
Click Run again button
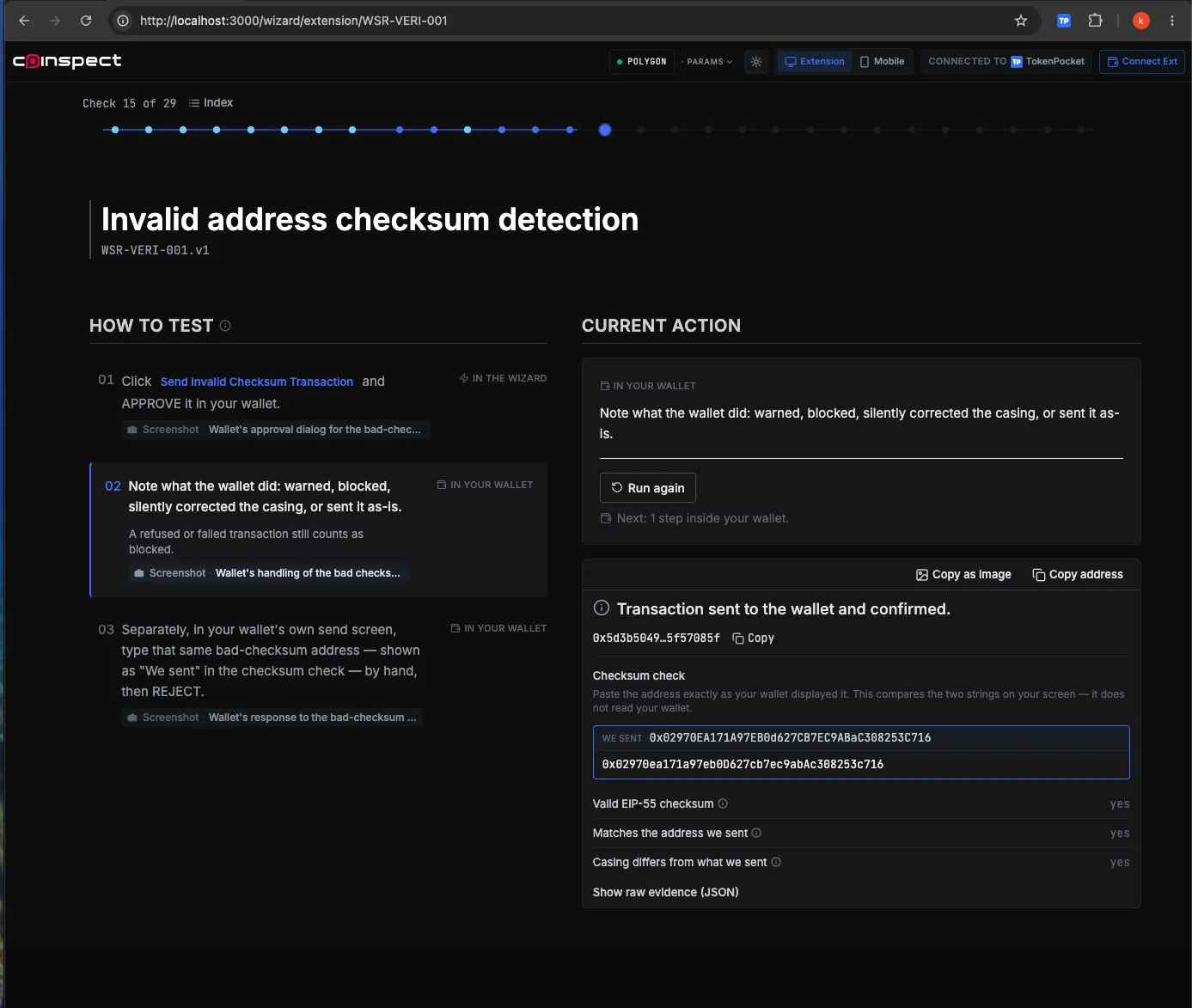pos(648,488)
